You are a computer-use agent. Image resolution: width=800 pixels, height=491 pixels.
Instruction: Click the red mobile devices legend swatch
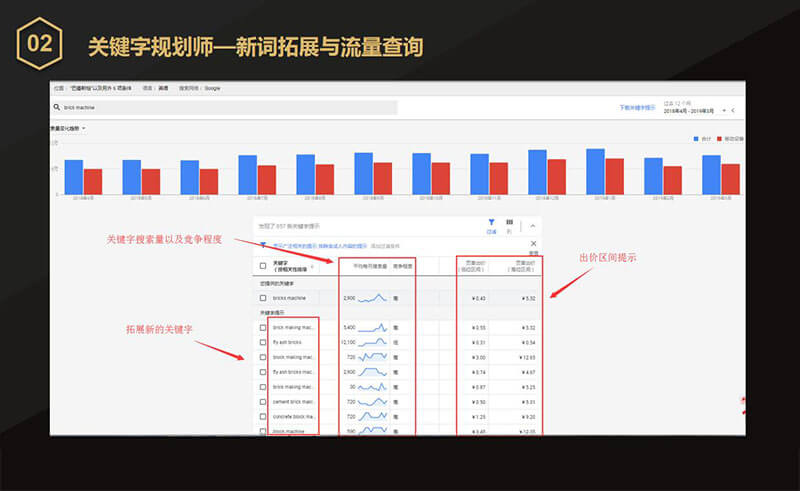pyautogui.click(x=719, y=139)
